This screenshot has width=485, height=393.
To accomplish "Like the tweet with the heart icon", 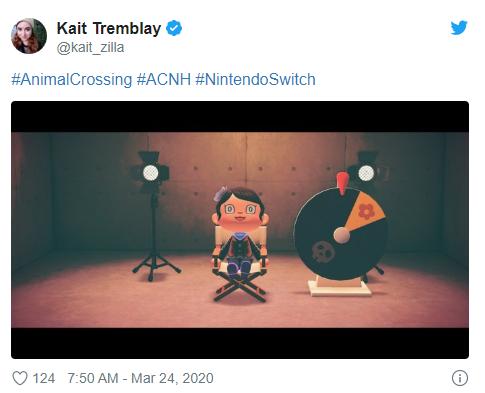I will tap(20, 378).
